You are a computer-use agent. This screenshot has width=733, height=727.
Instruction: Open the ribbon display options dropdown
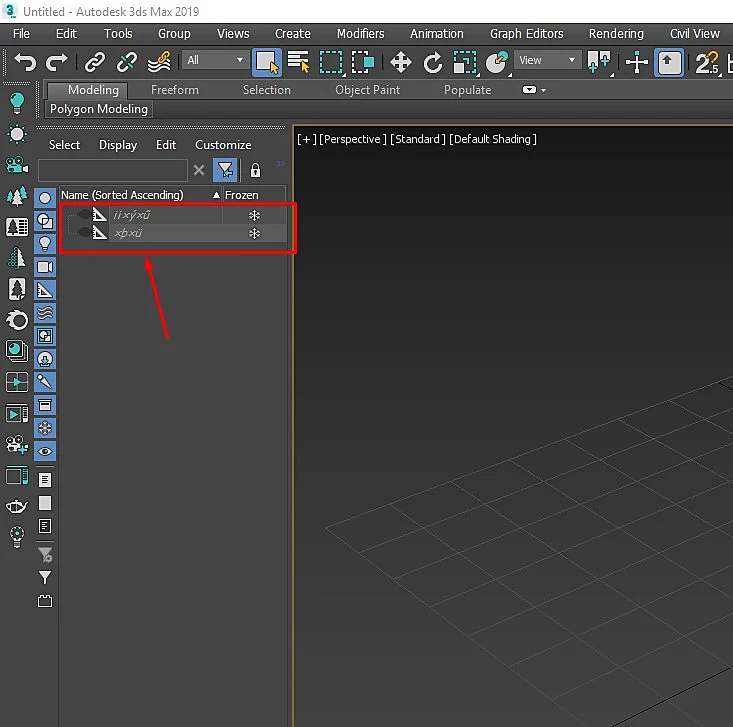point(534,90)
